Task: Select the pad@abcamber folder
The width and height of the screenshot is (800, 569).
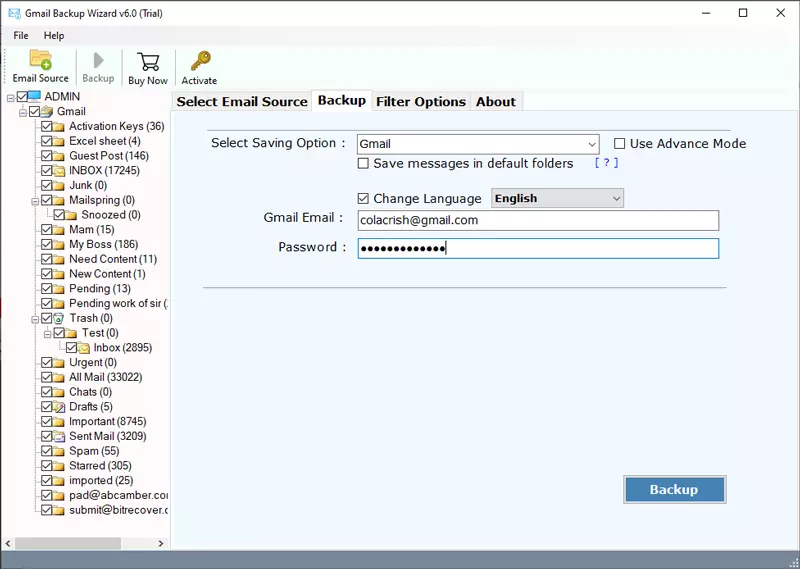Action: pyautogui.click(x=118, y=496)
